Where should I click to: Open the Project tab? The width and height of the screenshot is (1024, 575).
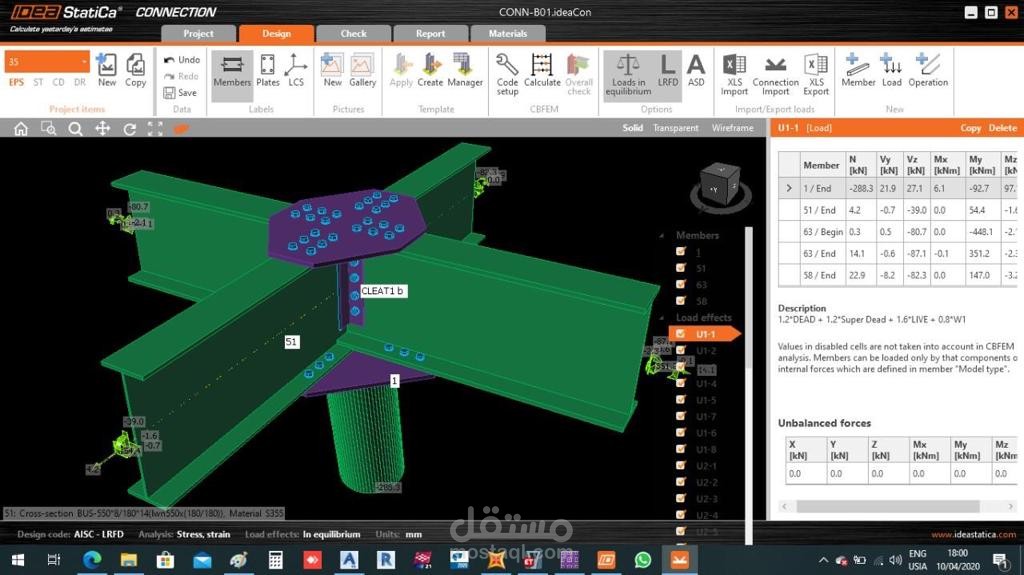click(x=198, y=33)
